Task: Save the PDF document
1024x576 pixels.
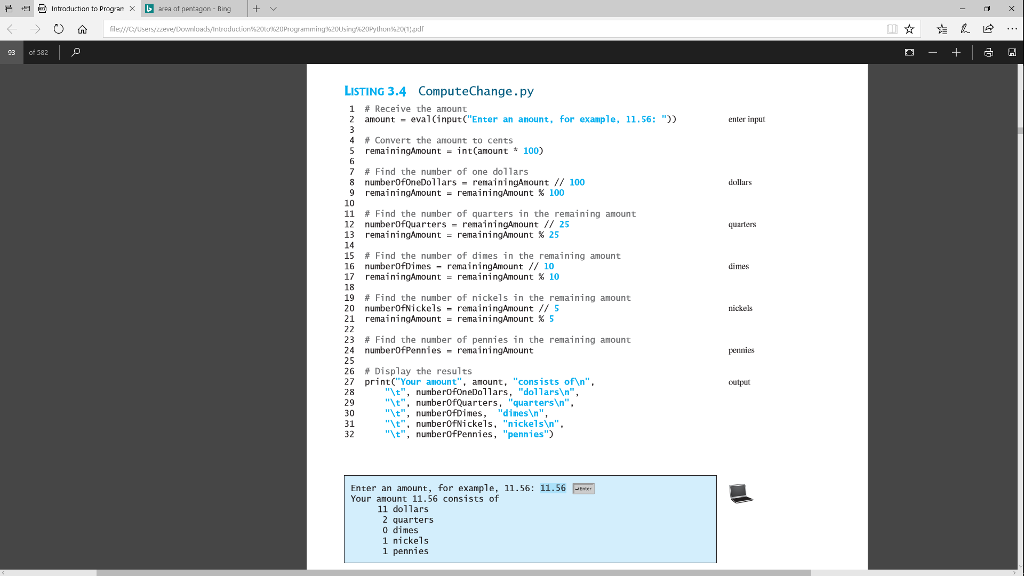Action: coord(1012,50)
